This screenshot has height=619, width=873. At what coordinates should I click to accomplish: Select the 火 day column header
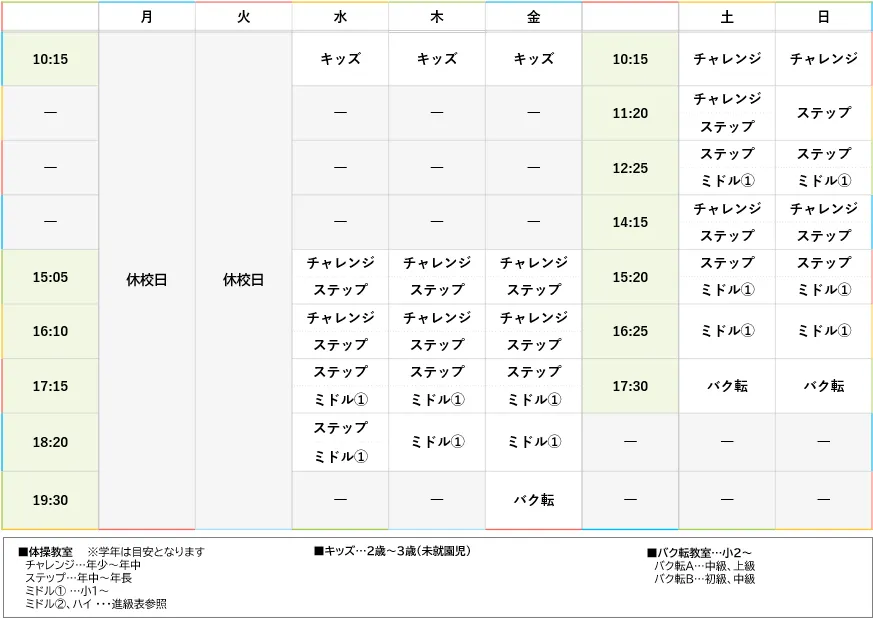242,16
